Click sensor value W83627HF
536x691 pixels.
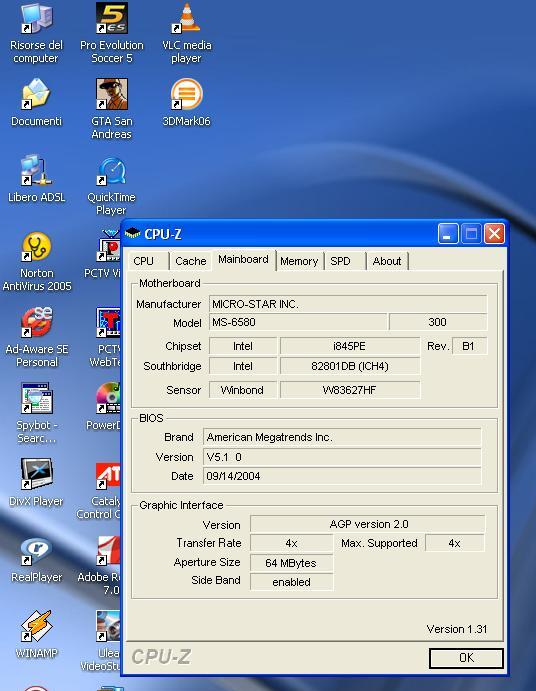[x=350, y=390]
